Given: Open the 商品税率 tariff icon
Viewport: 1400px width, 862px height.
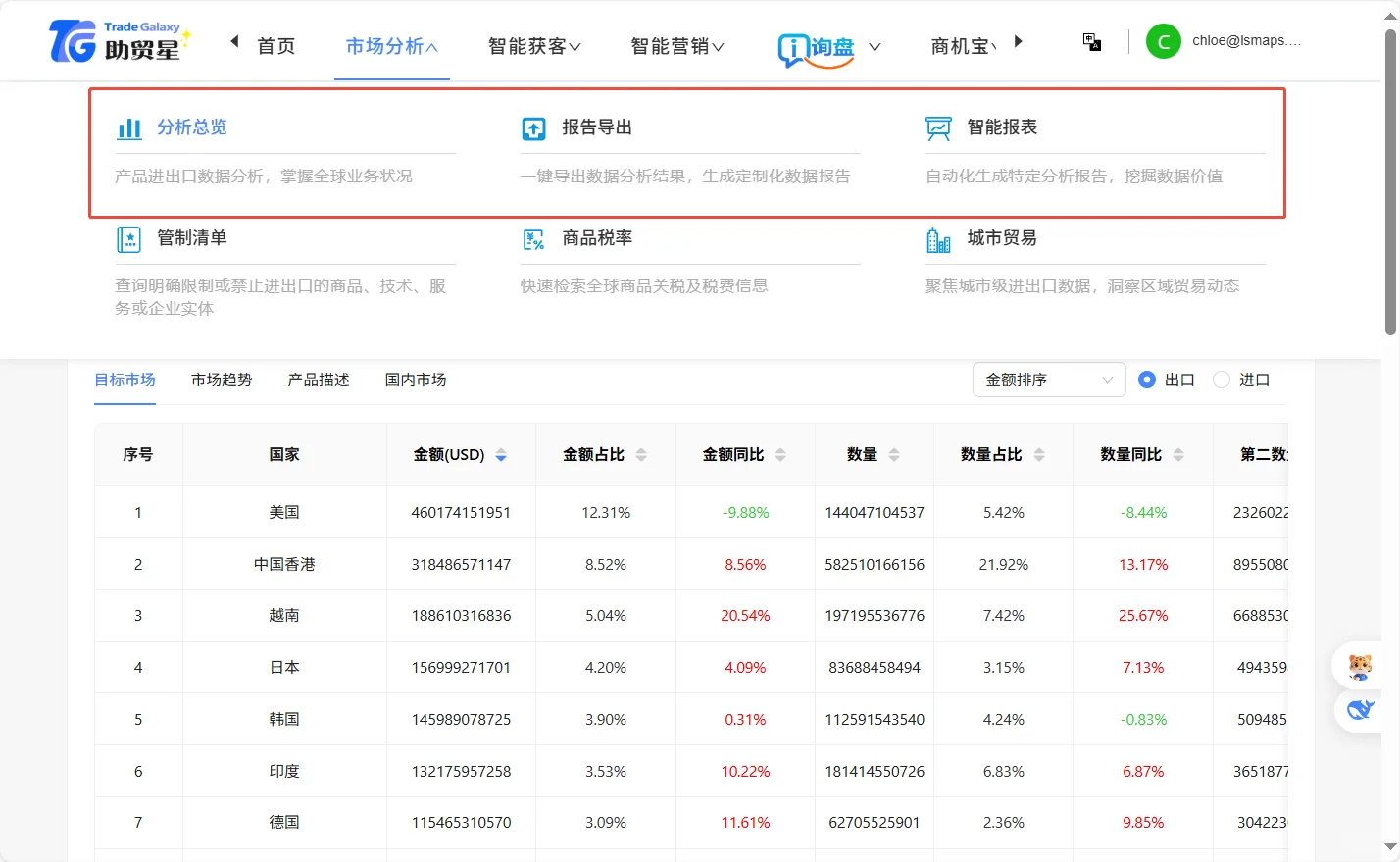Looking at the screenshot, I should 532,237.
